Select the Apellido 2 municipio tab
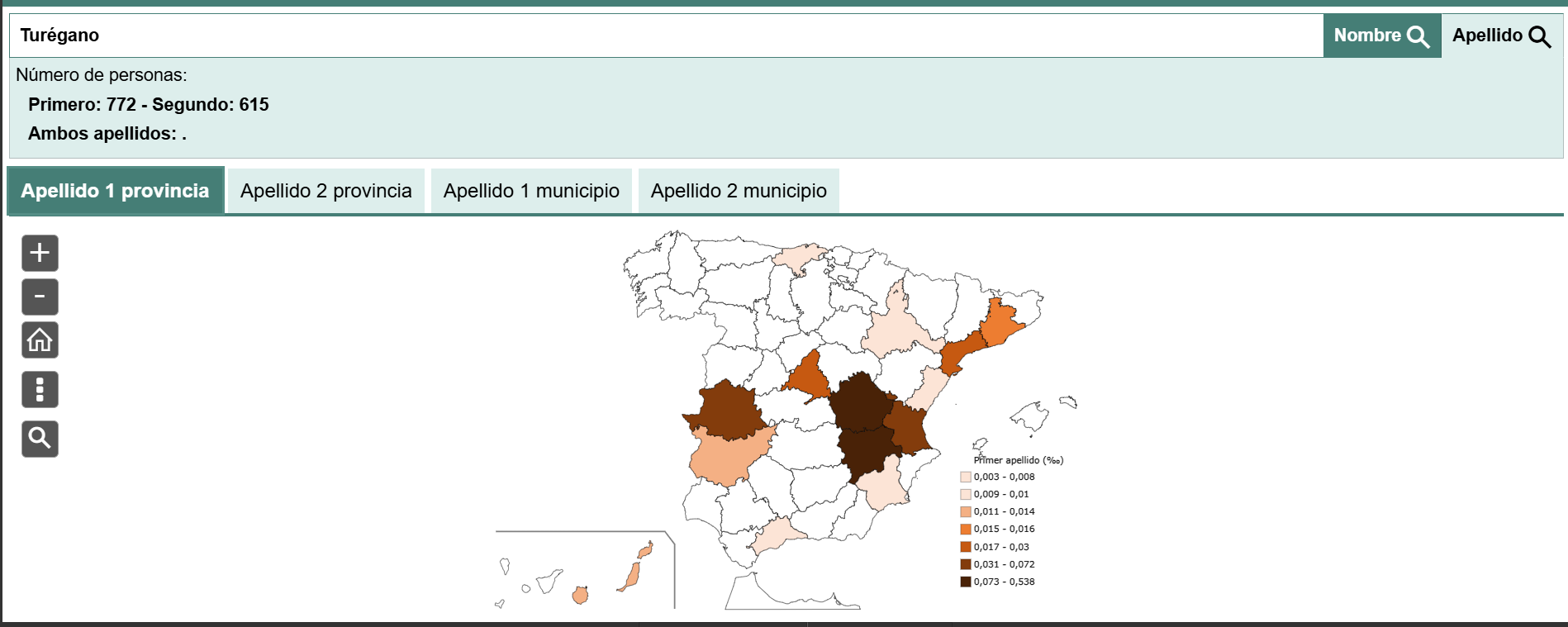 pos(739,191)
